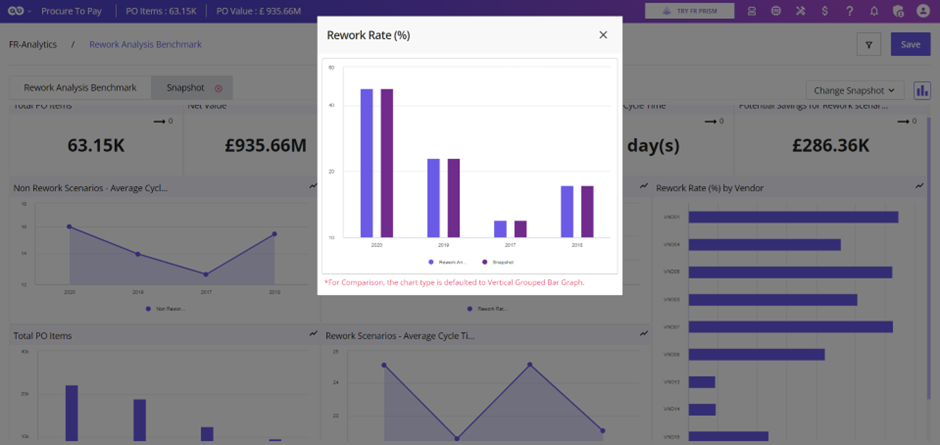Click the 63.15K KPI value
940x445 pixels.
(x=96, y=146)
